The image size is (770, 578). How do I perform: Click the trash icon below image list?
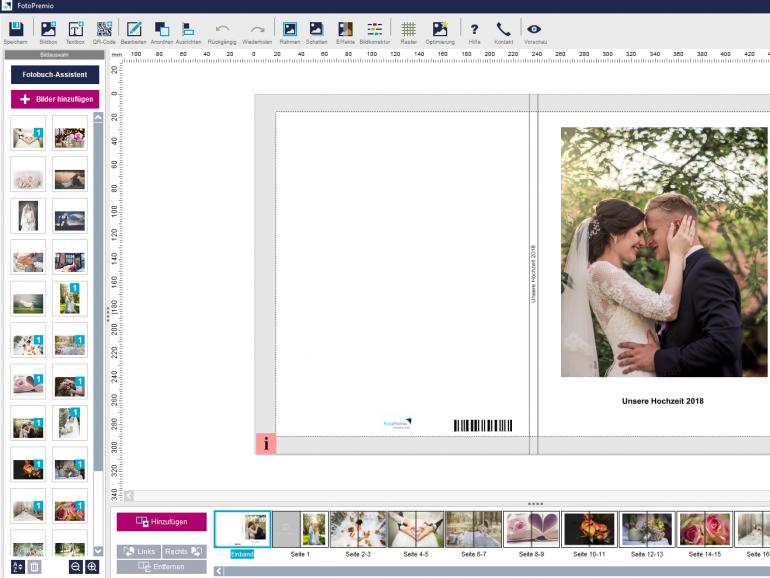34,567
